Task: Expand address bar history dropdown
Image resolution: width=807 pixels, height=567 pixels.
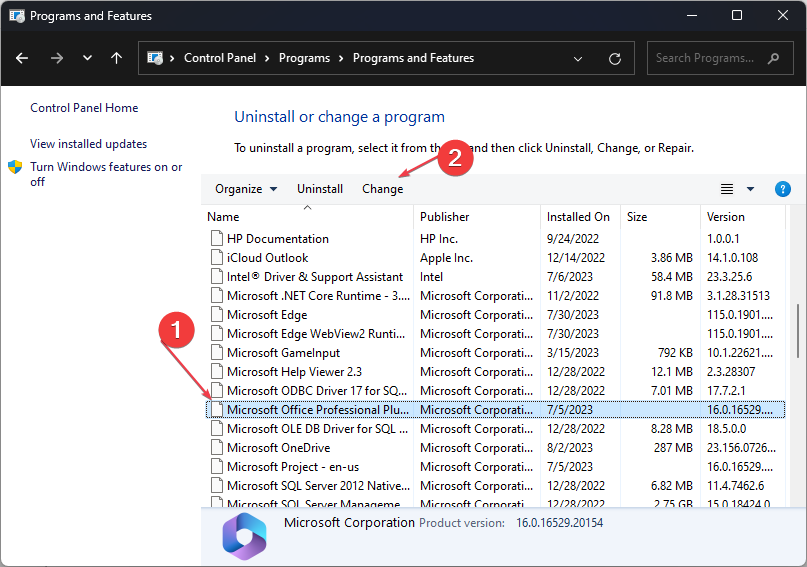Action: tap(579, 58)
